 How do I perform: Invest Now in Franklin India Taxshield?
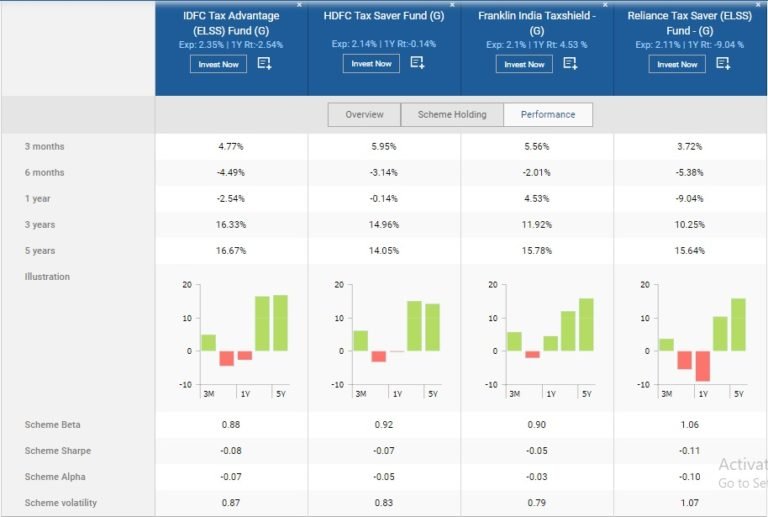tap(524, 64)
